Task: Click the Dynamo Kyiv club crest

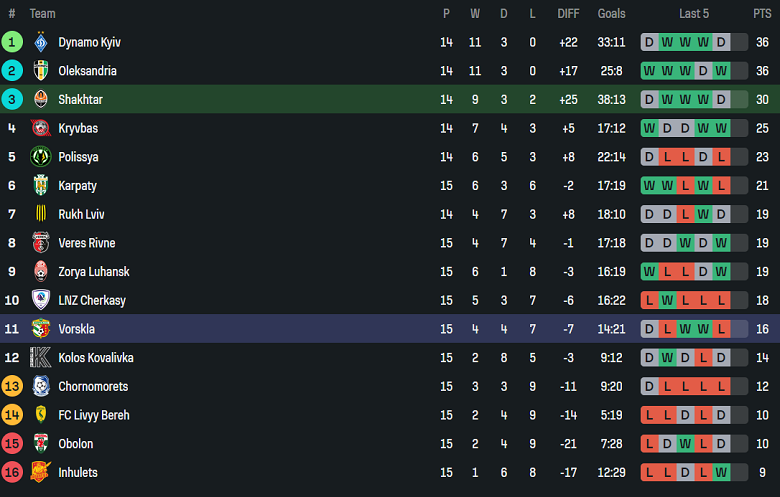Action: (41, 42)
